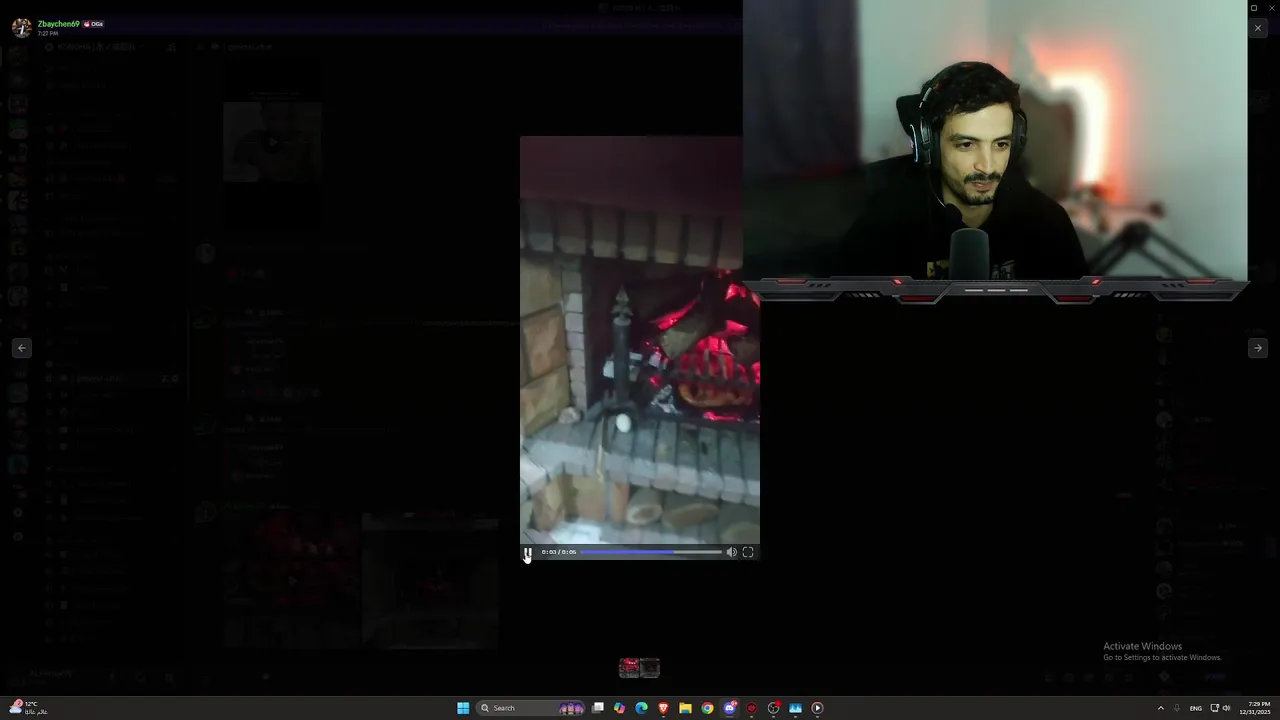
Task: Enter fullscreen on the video player
Action: 748,552
